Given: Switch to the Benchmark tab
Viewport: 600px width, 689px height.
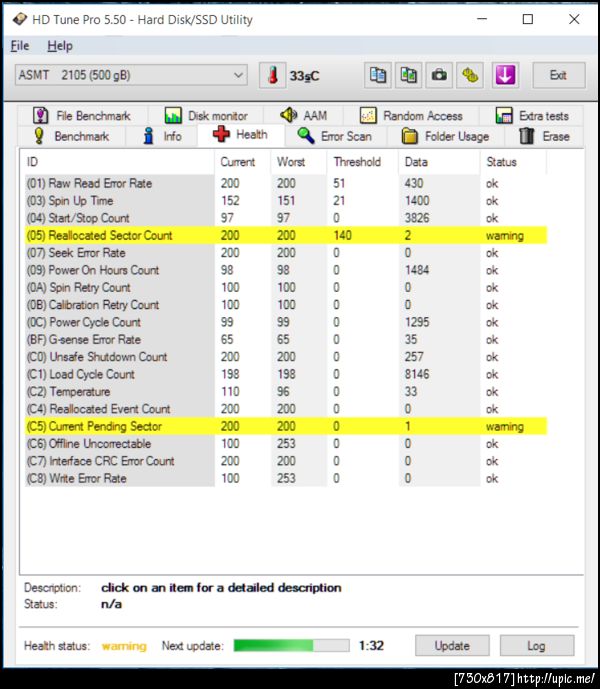Looking at the screenshot, I should coord(72,136).
